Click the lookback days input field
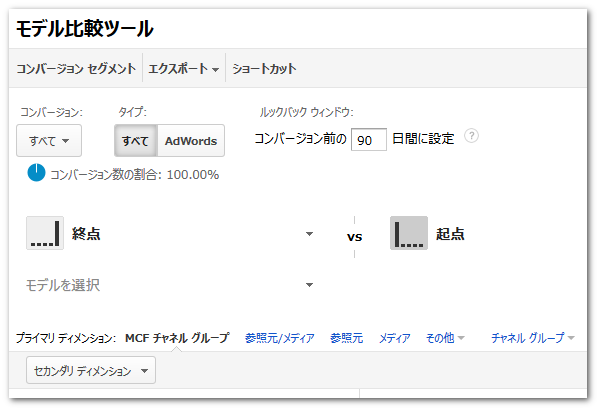 [x=369, y=140]
